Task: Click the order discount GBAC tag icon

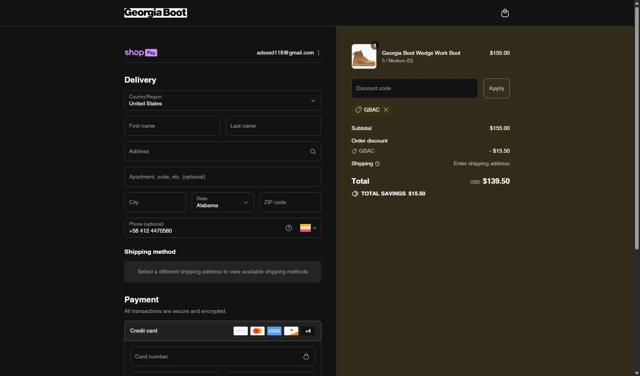Action: pos(354,151)
